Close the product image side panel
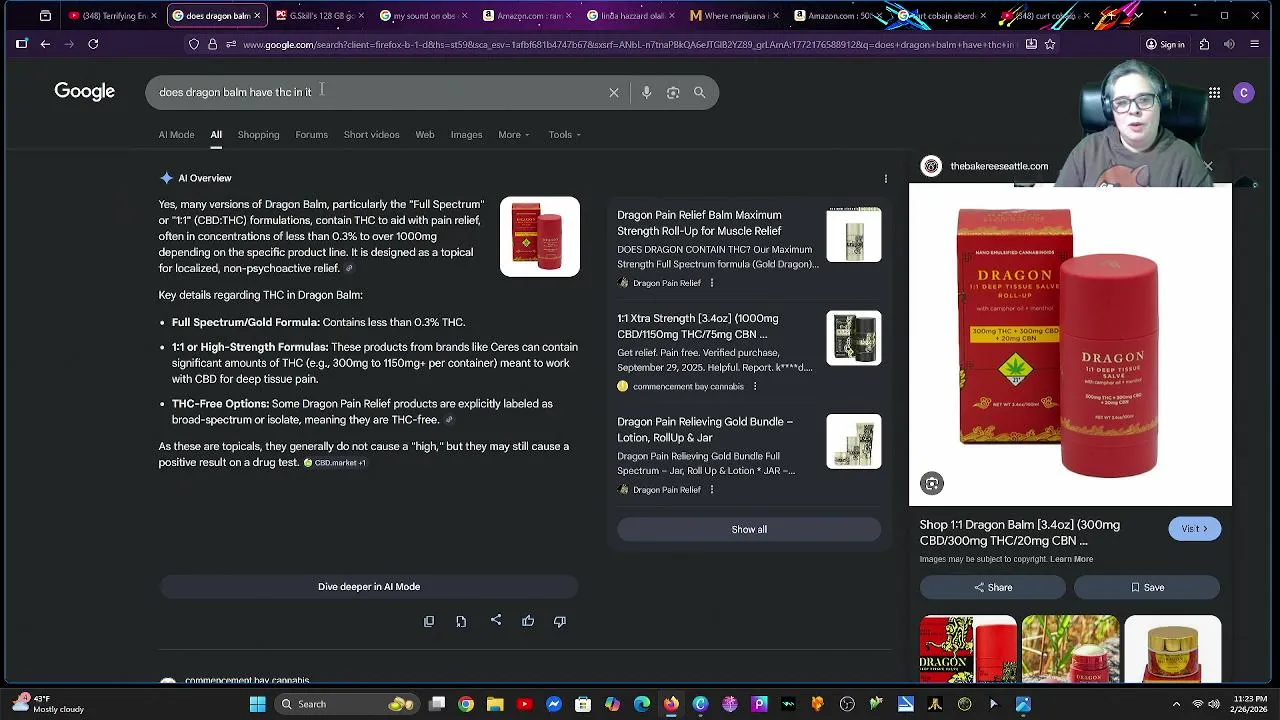 (x=1208, y=166)
